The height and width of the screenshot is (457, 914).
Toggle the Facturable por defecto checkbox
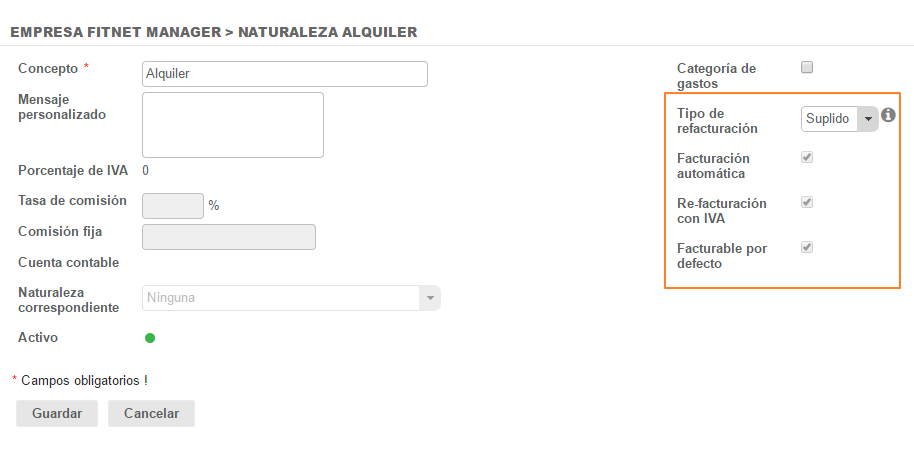tap(807, 247)
